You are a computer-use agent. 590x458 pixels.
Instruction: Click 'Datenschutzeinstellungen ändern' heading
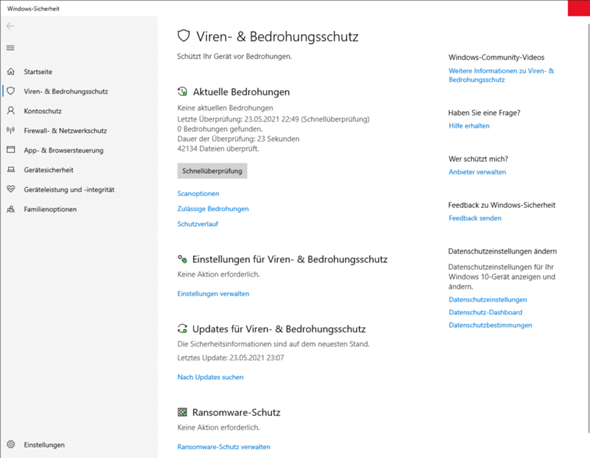502,251
